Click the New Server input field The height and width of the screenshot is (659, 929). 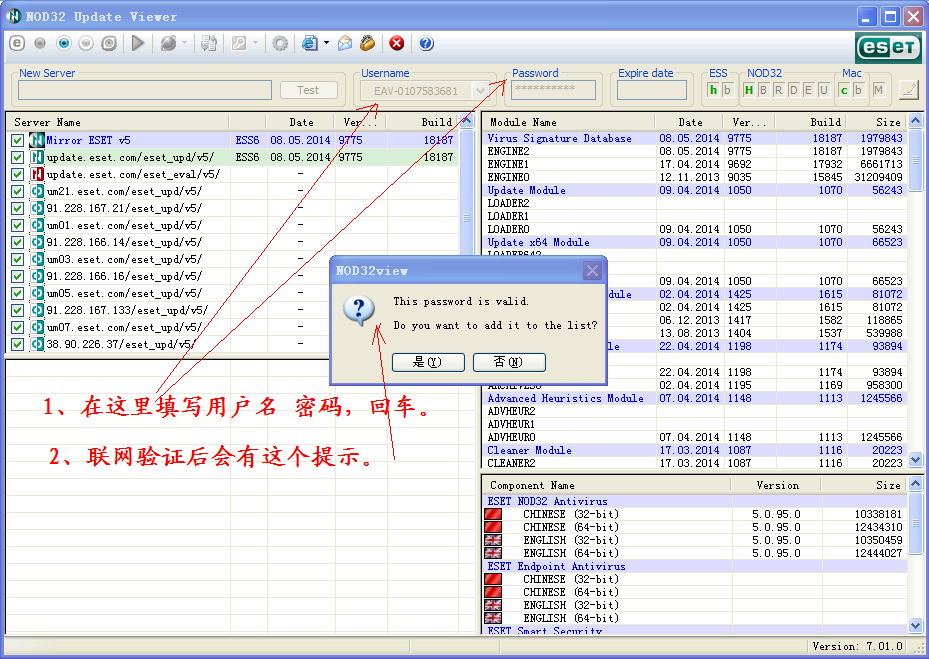point(145,90)
